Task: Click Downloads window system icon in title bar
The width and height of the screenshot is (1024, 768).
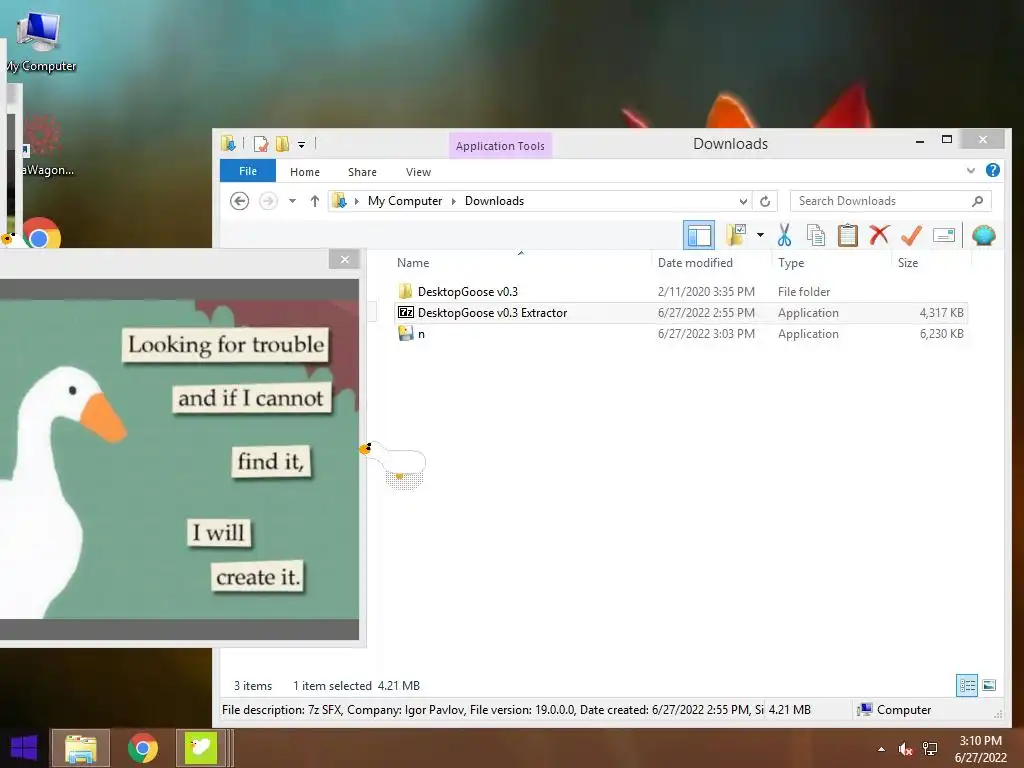Action: click(x=228, y=143)
